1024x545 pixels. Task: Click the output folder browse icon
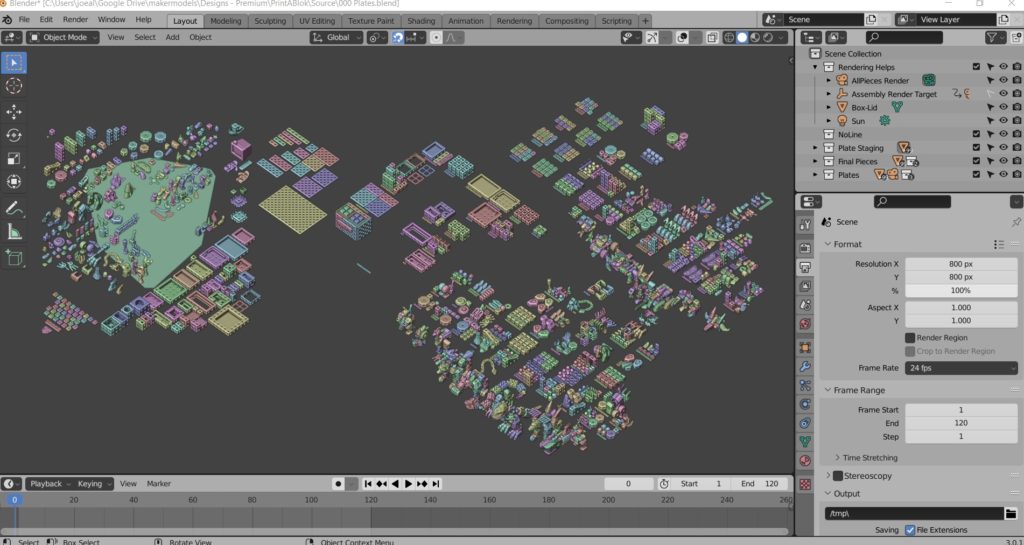click(1010, 513)
